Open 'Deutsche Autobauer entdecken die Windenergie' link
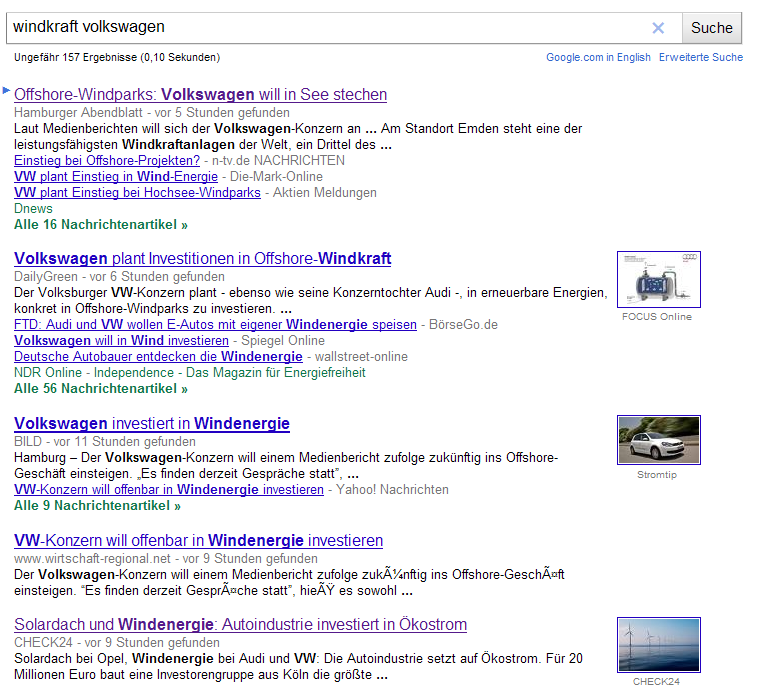The image size is (775, 693). 158,356
